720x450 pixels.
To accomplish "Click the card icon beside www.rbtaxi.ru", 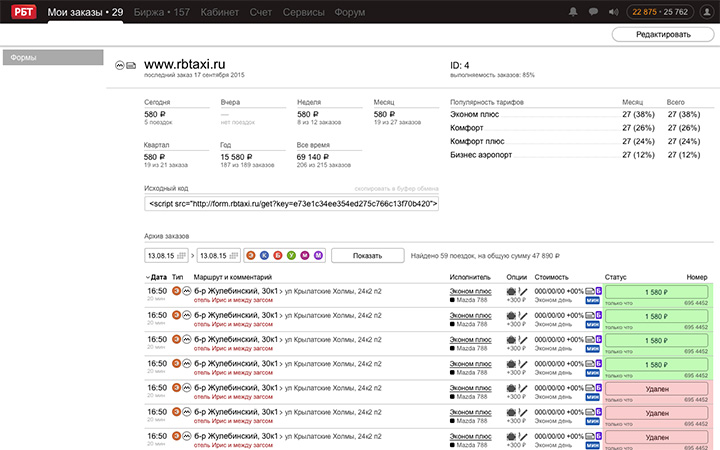I will point(131,65).
